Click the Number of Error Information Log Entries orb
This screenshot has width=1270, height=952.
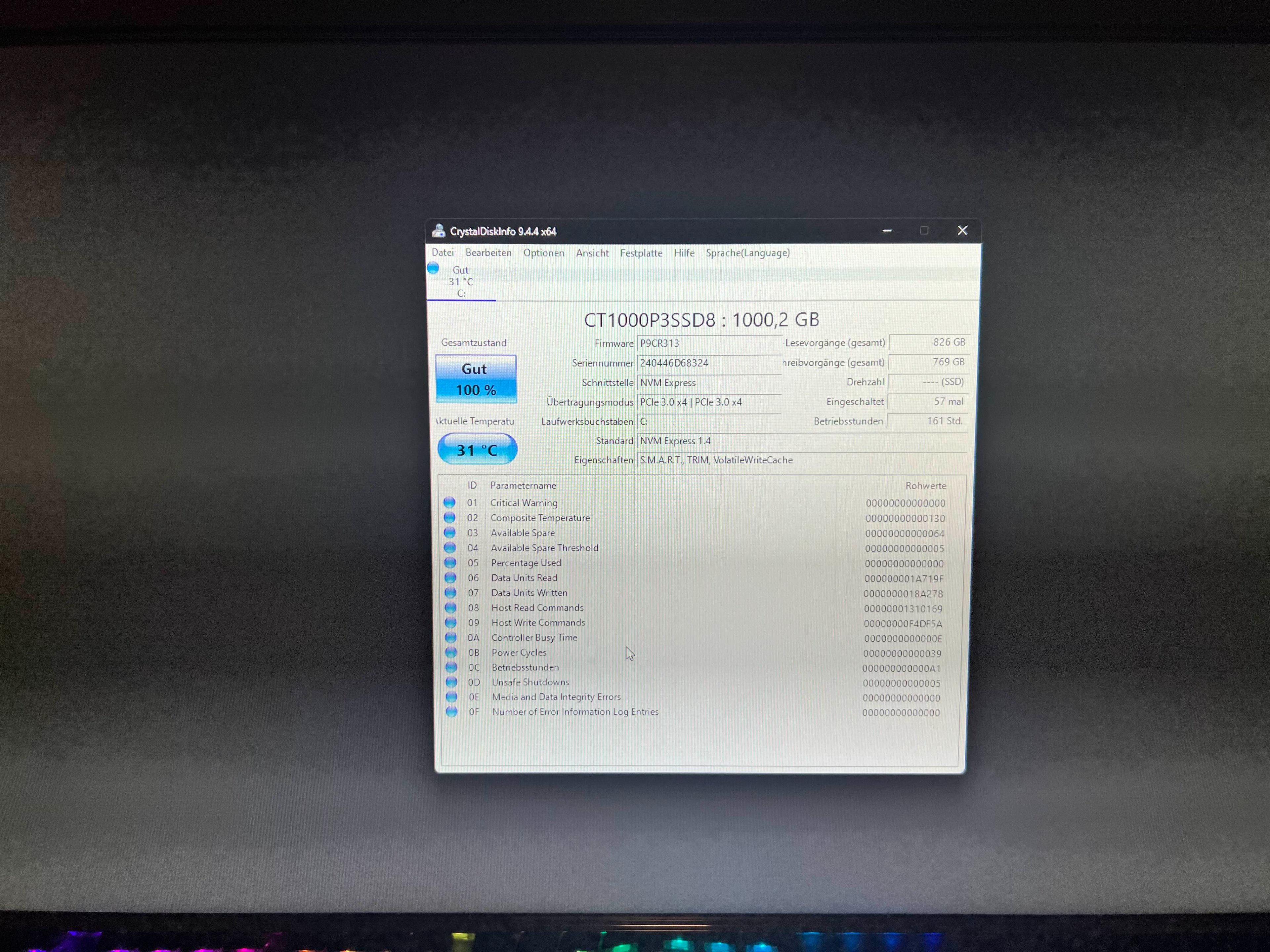(452, 712)
